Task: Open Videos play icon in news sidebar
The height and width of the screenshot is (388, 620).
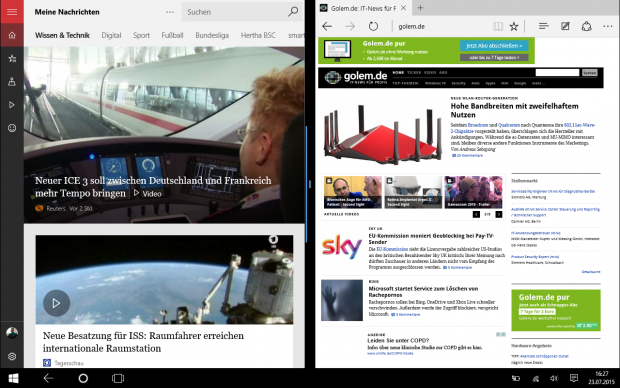Action: click(x=12, y=105)
